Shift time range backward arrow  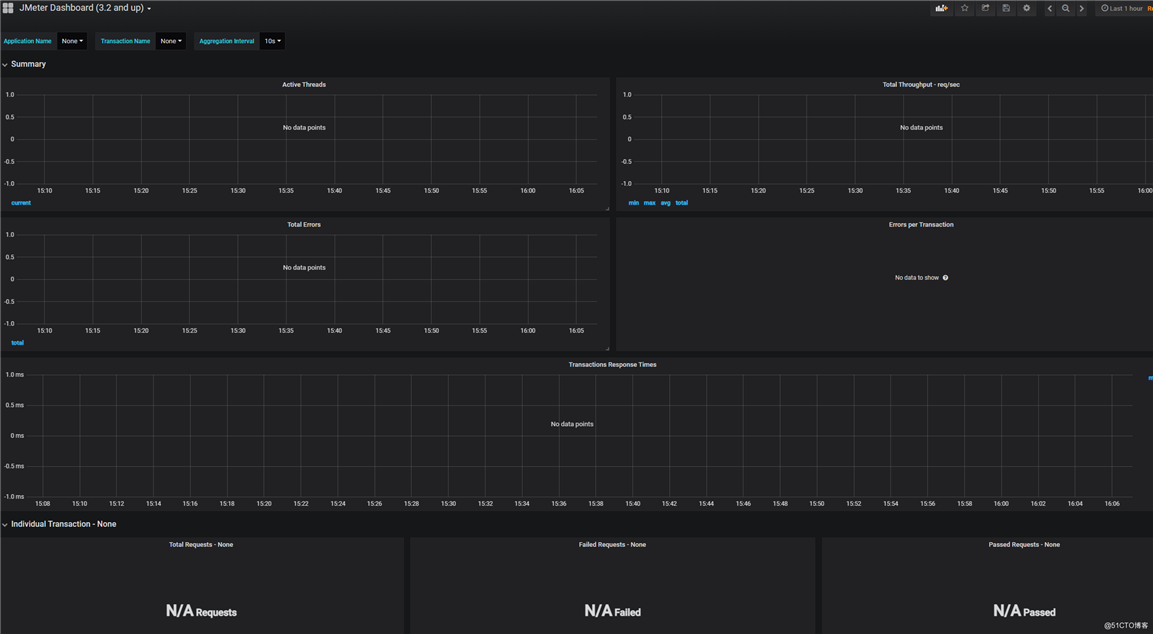click(1049, 8)
